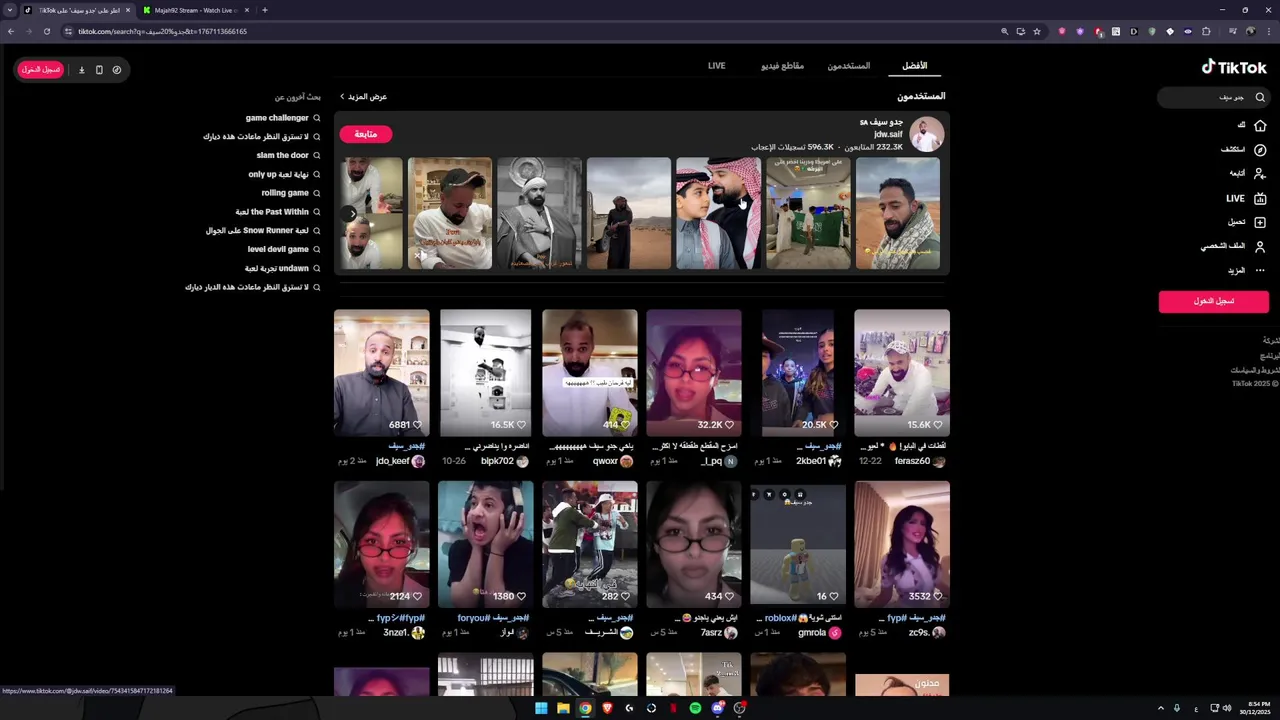Select suggestion undawn
This screenshot has height=720, width=1280.
click(277, 268)
